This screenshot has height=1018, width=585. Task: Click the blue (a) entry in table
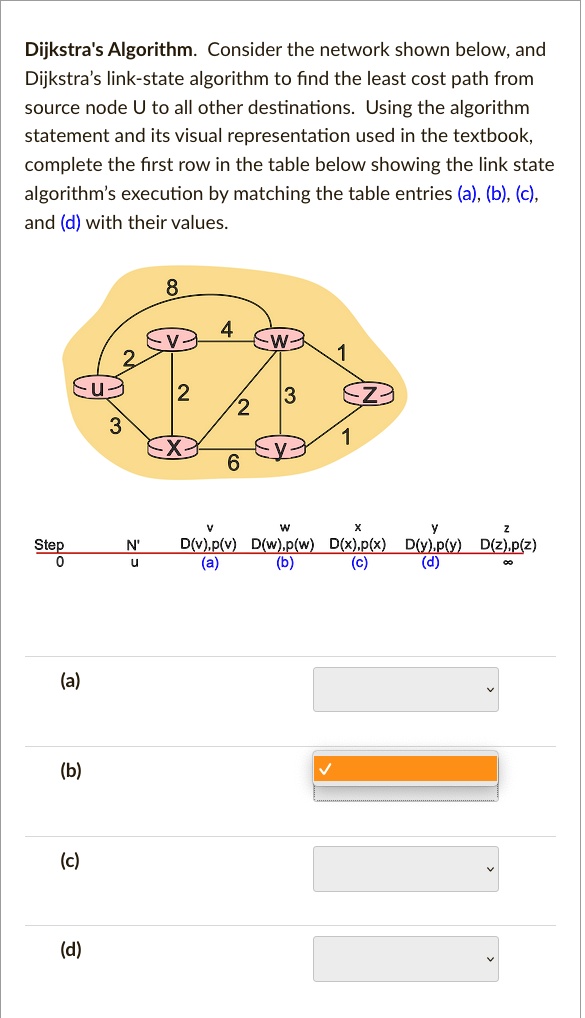[x=210, y=563]
